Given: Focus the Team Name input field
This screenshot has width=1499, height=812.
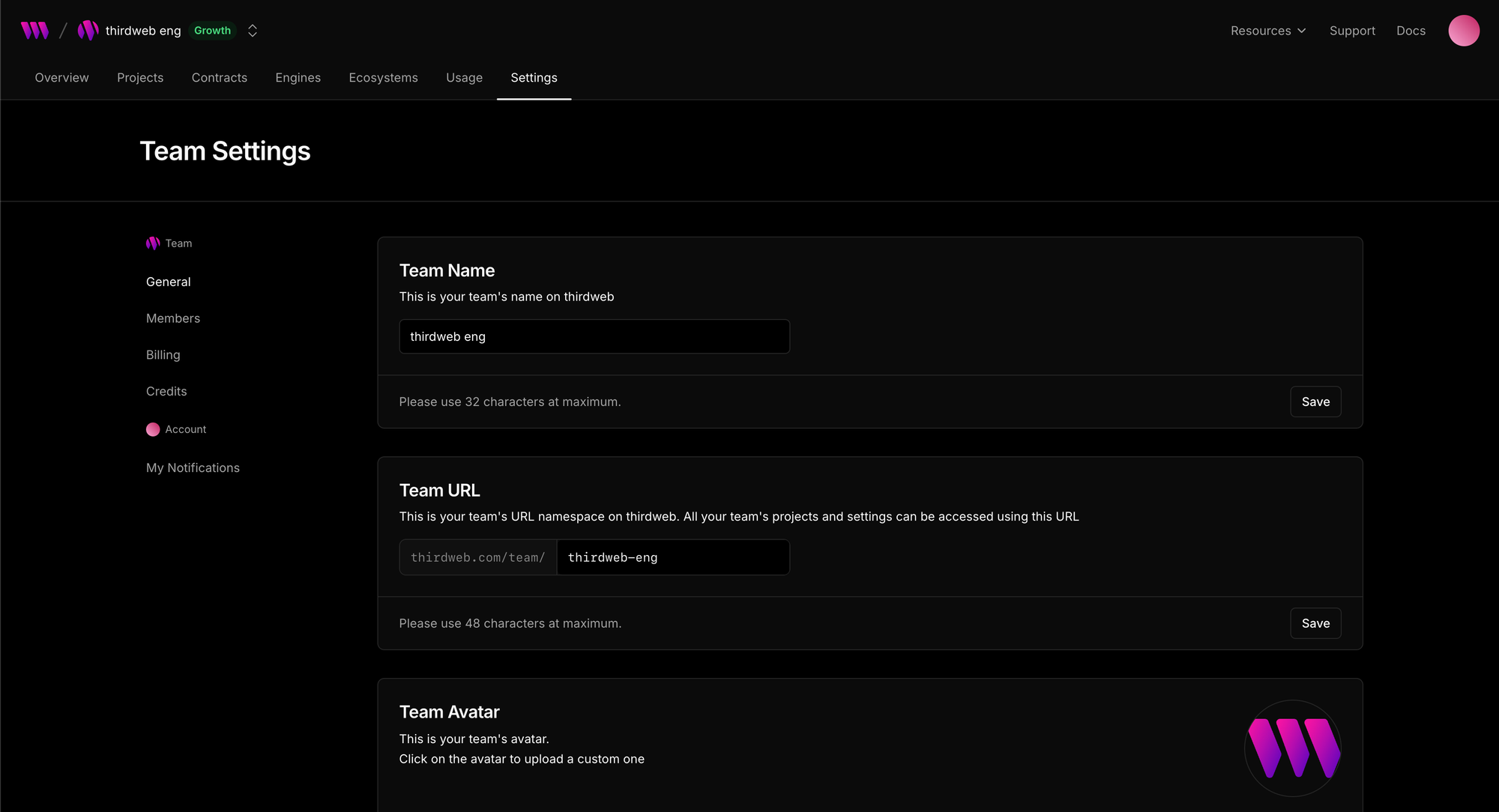Looking at the screenshot, I should point(594,336).
